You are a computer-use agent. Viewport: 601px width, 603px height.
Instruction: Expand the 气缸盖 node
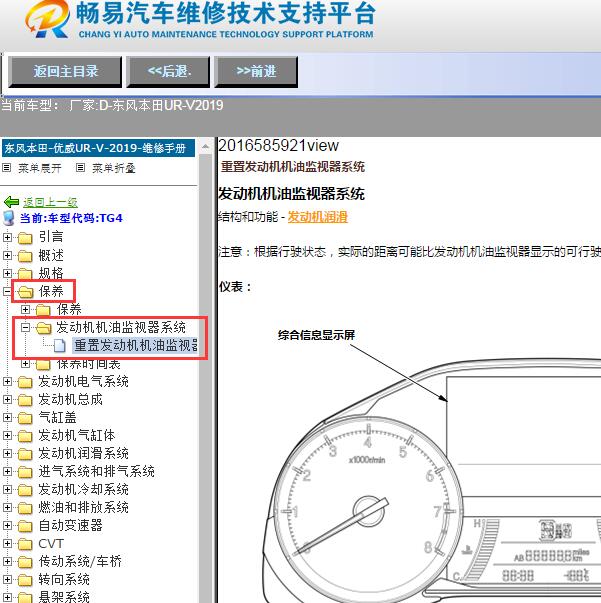(x=7, y=418)
